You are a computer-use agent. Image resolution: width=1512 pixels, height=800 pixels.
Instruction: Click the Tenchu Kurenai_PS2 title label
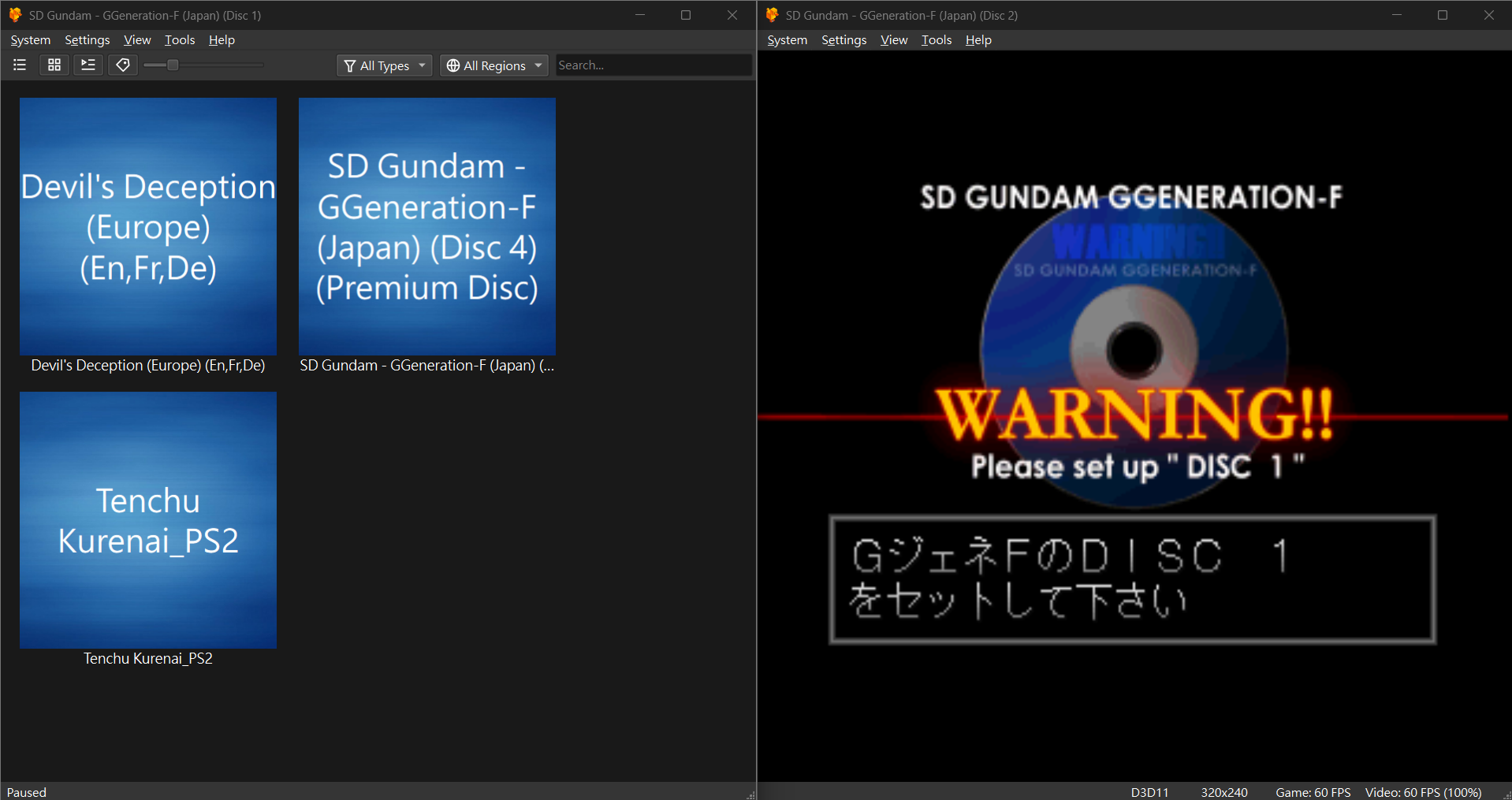pos(148,659)
